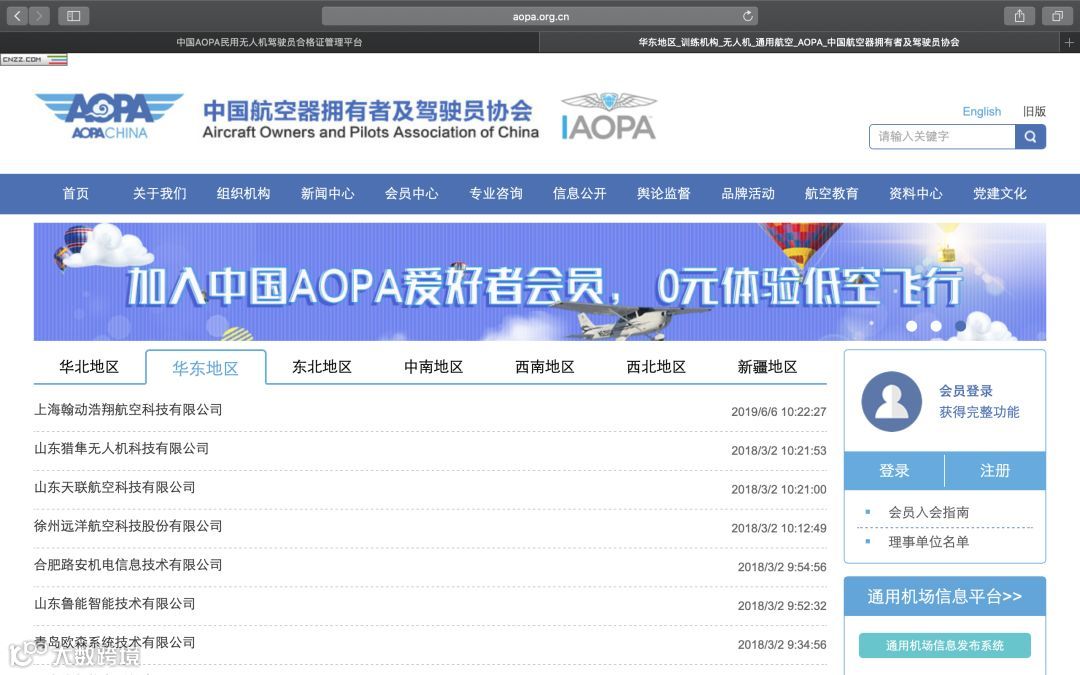Go back with Safari's back arrow
Viewport: 1080px width, 675px height.
(17, 16)
